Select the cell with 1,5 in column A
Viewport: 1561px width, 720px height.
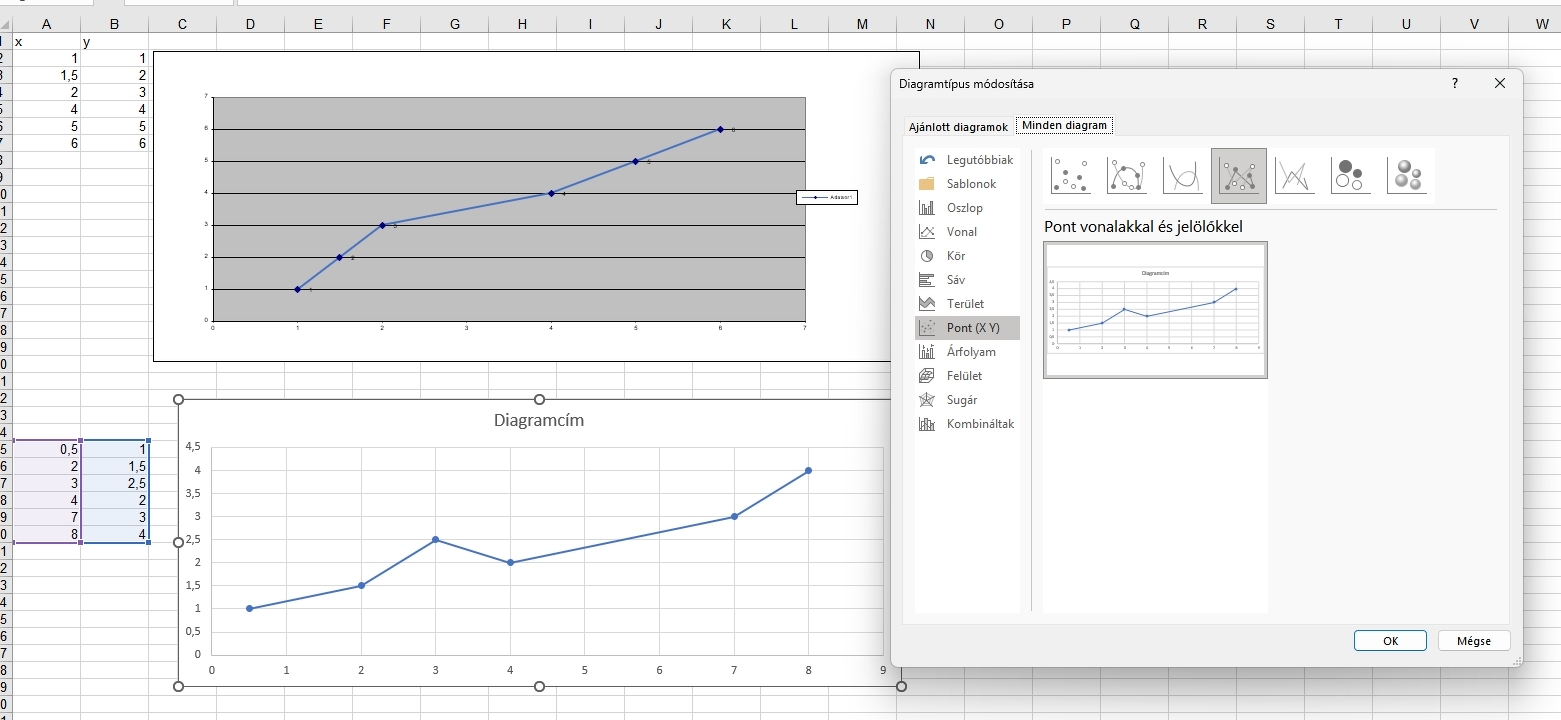(x=46, y=76)
